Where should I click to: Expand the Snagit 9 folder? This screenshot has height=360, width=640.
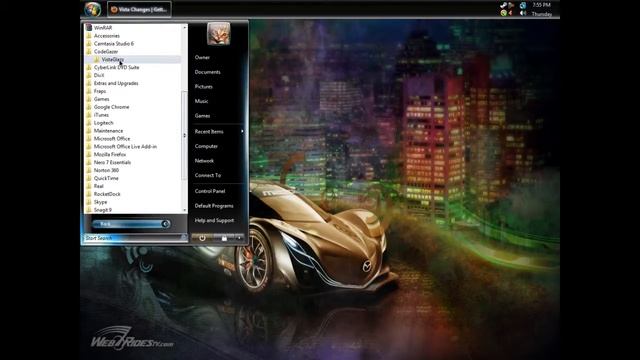pyautogui.click(x=102, y=210)
